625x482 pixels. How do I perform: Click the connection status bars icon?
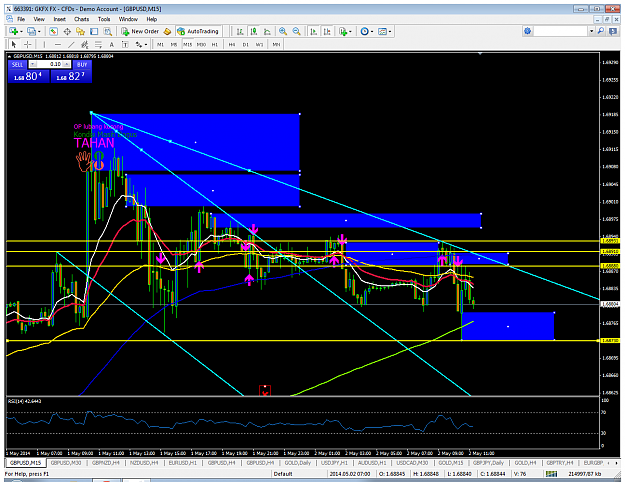coord(551,474)
